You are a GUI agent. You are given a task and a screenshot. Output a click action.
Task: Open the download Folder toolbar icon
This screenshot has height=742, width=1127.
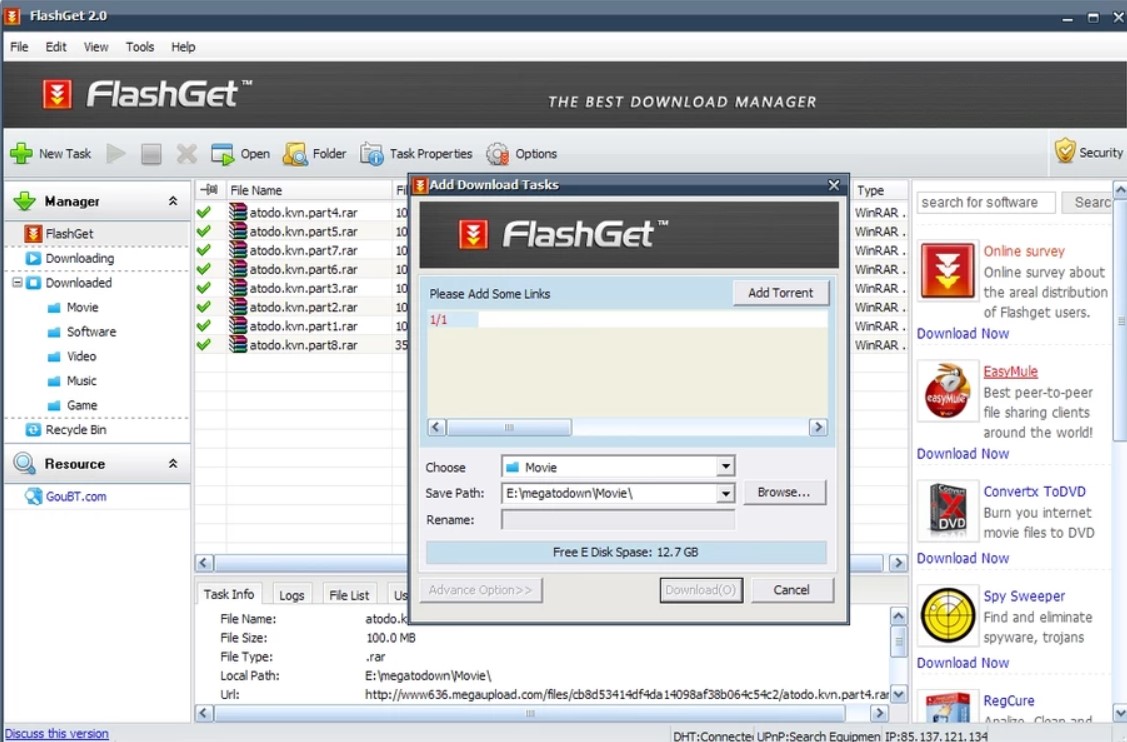295,153
